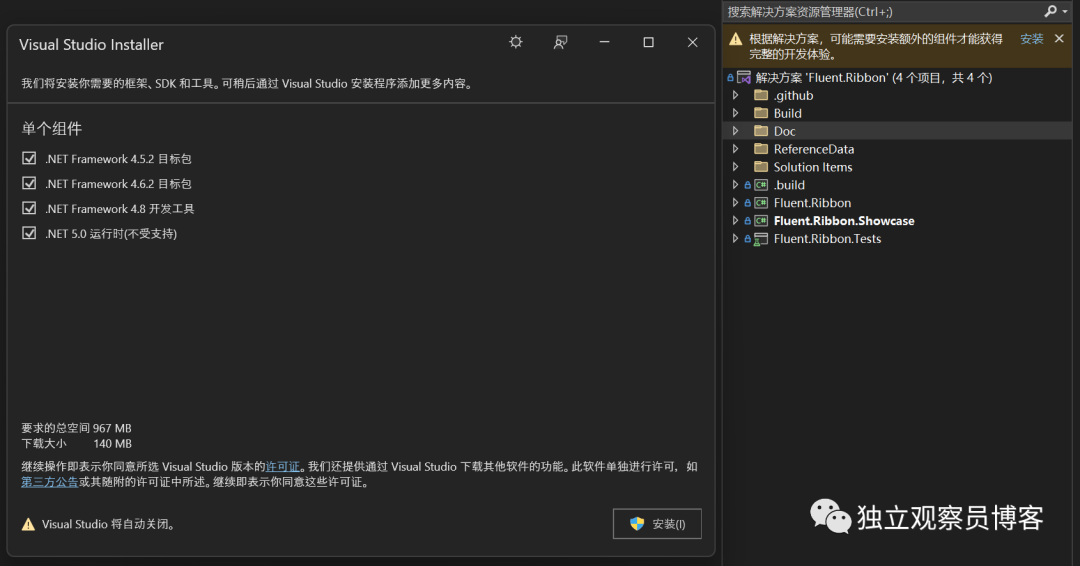Select the Solution Items tree item
Screen dimensions: 1080x566
pos(813,167)
